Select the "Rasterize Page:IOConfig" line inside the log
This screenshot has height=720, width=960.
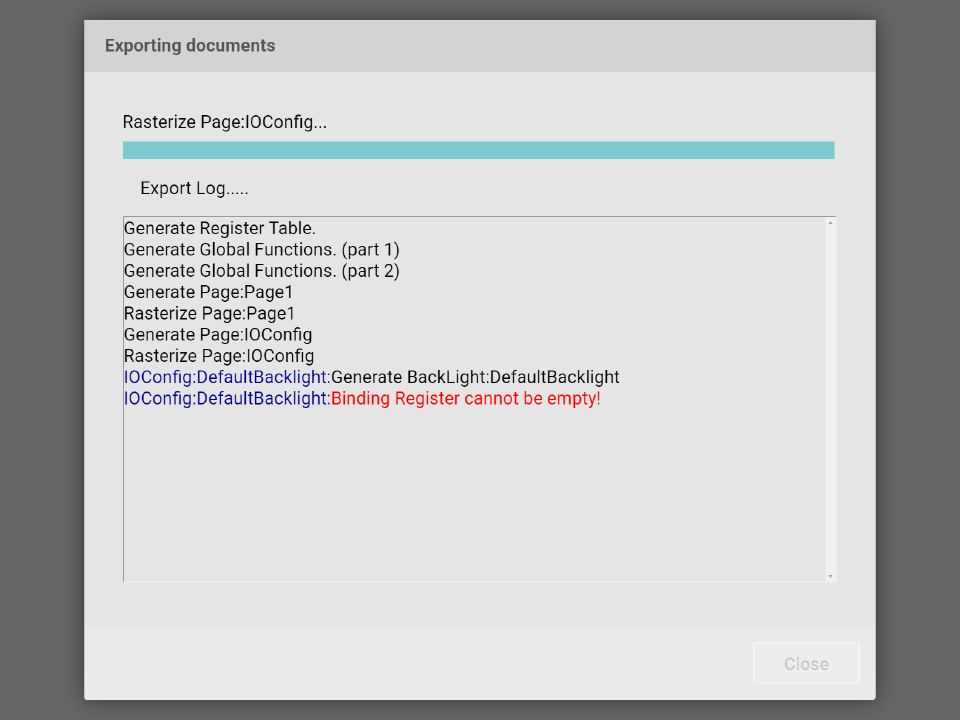[x=219, y=356]
